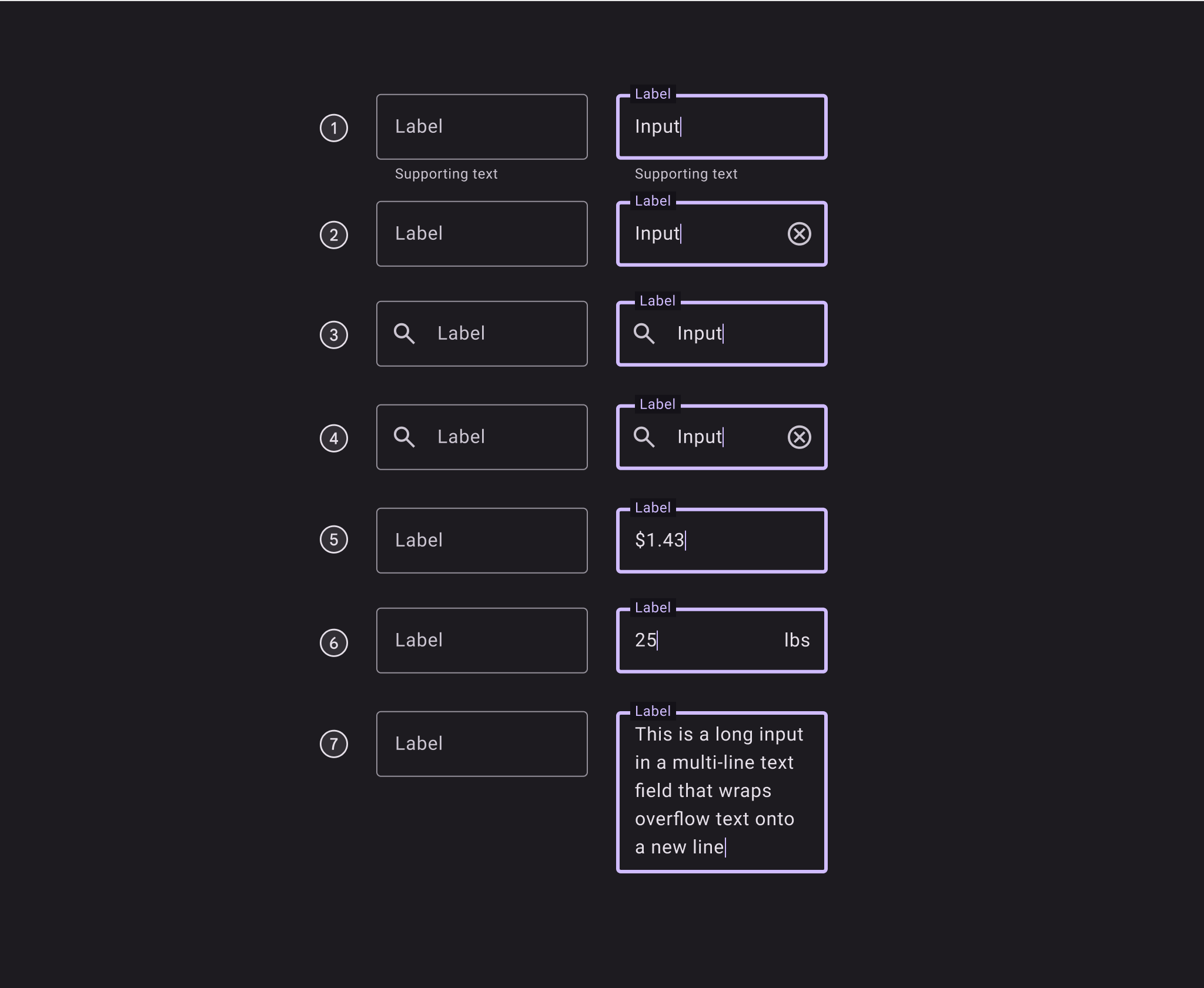Screen dimensions: 1204x988
Task: Click the search icon in row 3 focused field
Action: tap(644, 333)
